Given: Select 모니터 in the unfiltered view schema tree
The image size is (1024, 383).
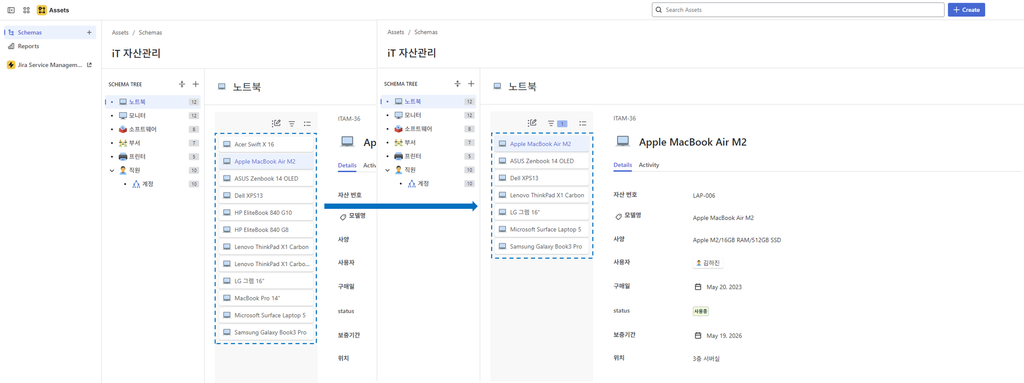Looking at the screenshot, I should click(153, 116).
